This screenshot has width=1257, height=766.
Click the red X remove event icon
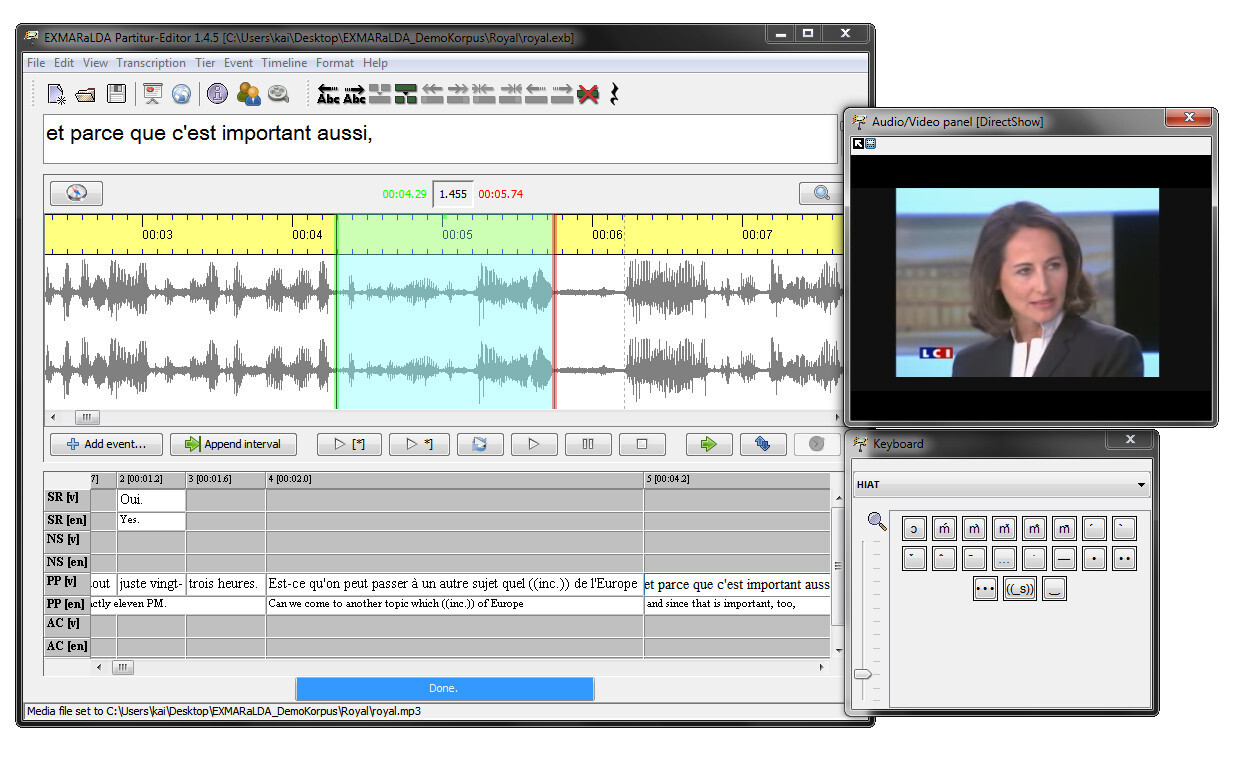[x=588, y=94]
